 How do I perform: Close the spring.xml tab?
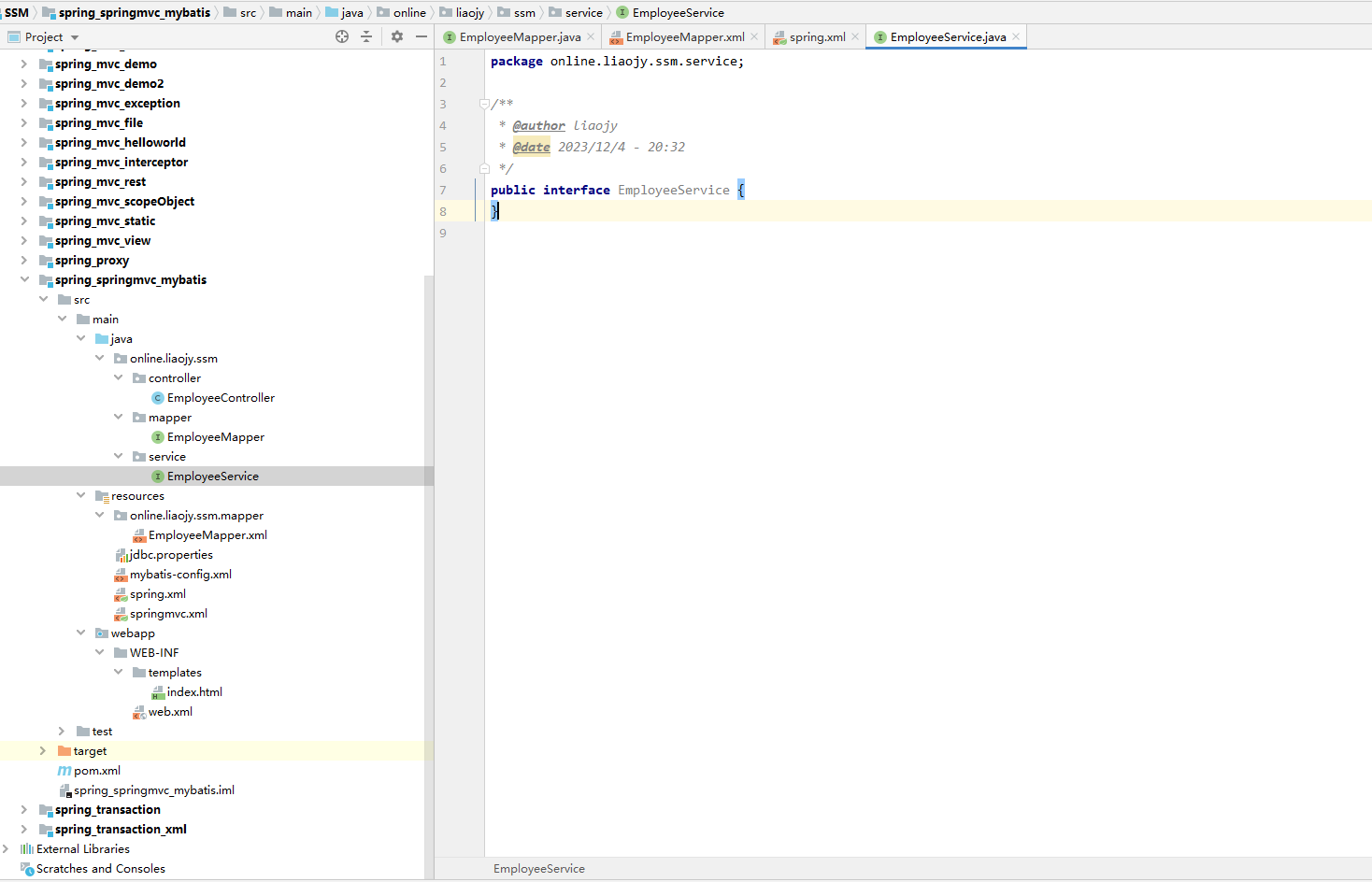[x=855, y=37]
